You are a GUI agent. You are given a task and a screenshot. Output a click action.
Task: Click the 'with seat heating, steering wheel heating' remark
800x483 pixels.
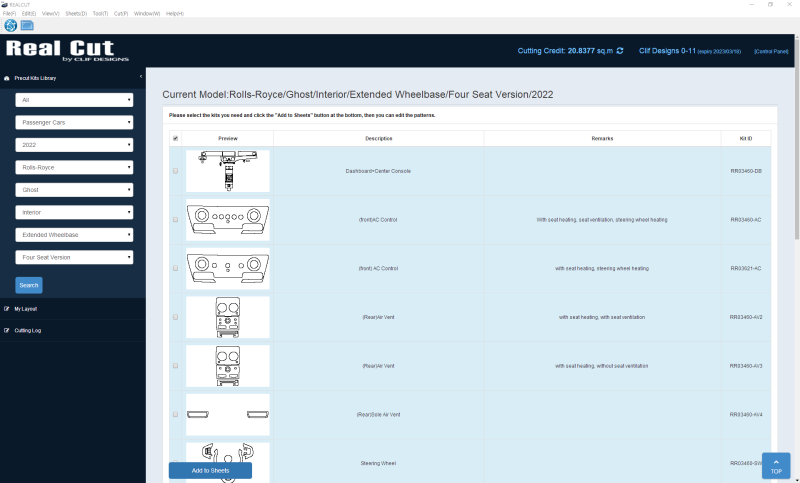(602, 268)
